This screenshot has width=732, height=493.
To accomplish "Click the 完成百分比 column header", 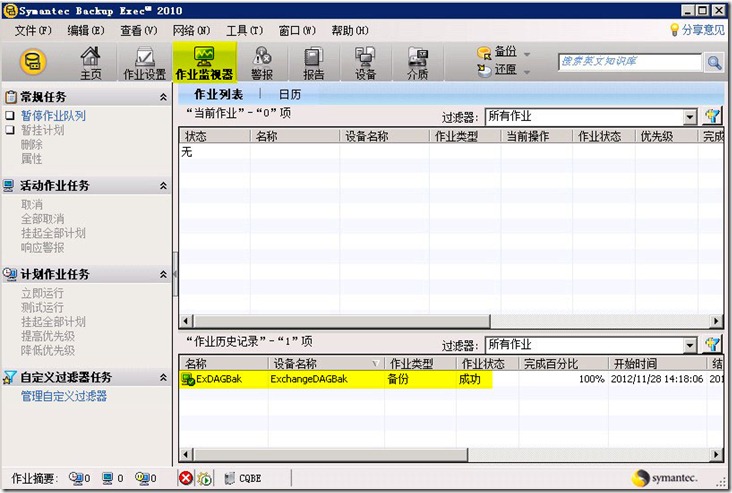I will (x=563, y=363).
